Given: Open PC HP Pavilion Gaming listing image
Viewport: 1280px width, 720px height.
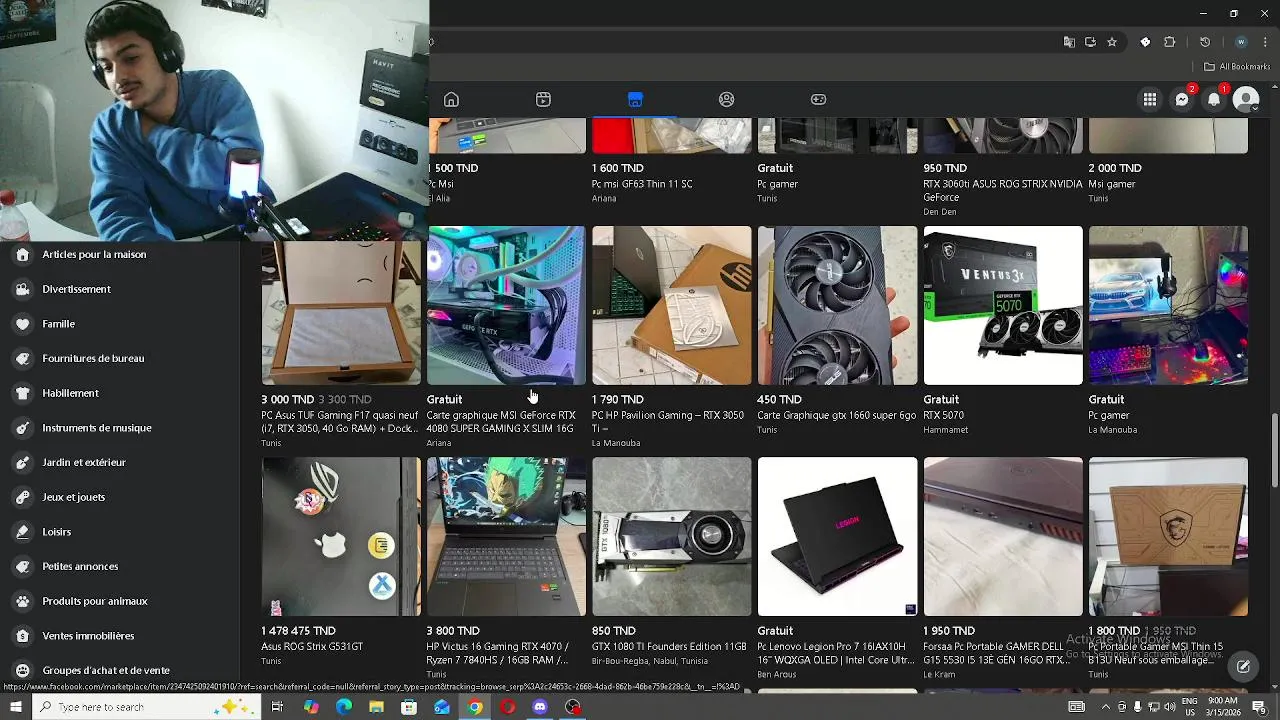Looking at the screenshot, I should pyautogui.click(x=671, y=305).
